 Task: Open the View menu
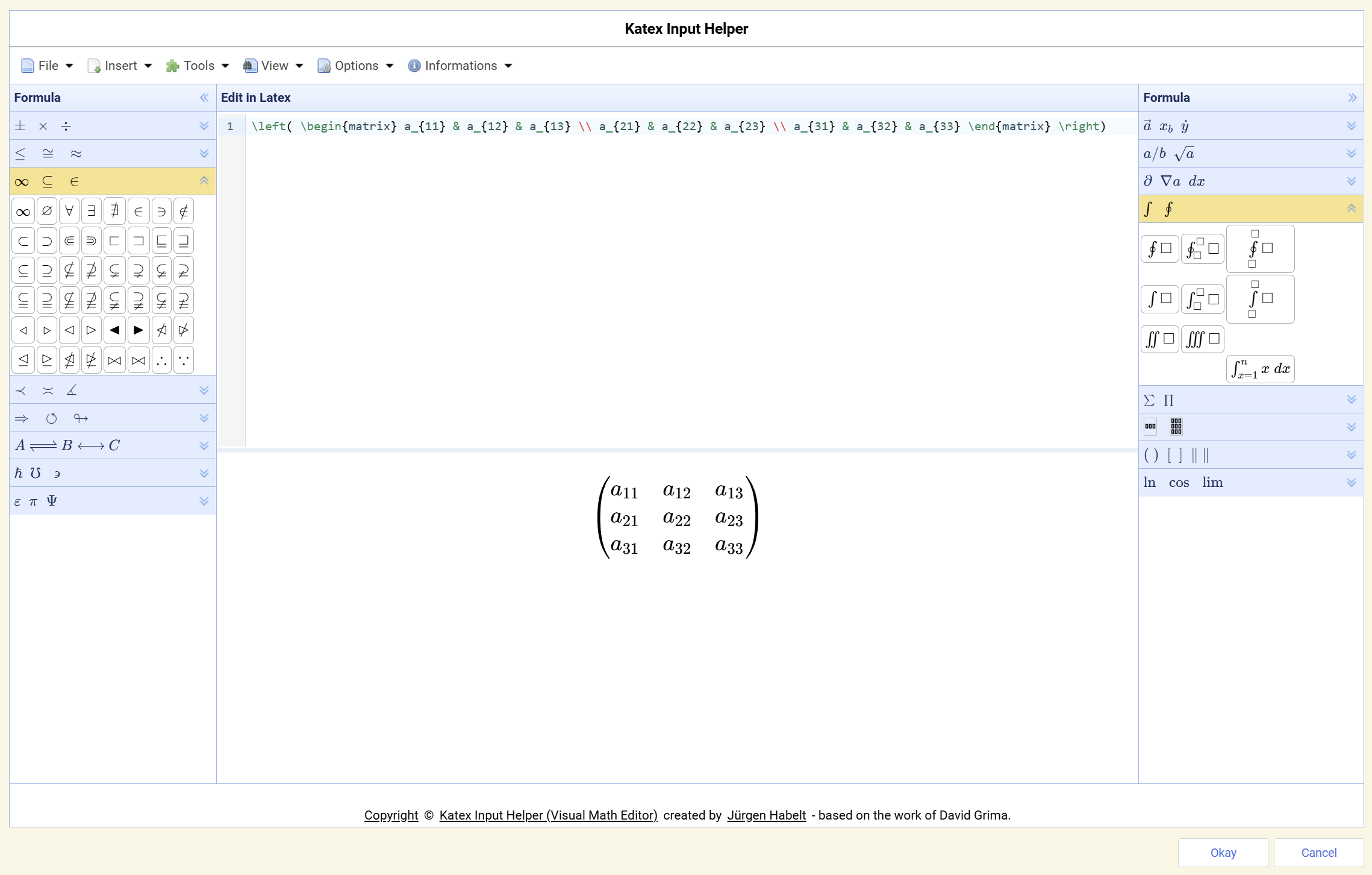273,66
